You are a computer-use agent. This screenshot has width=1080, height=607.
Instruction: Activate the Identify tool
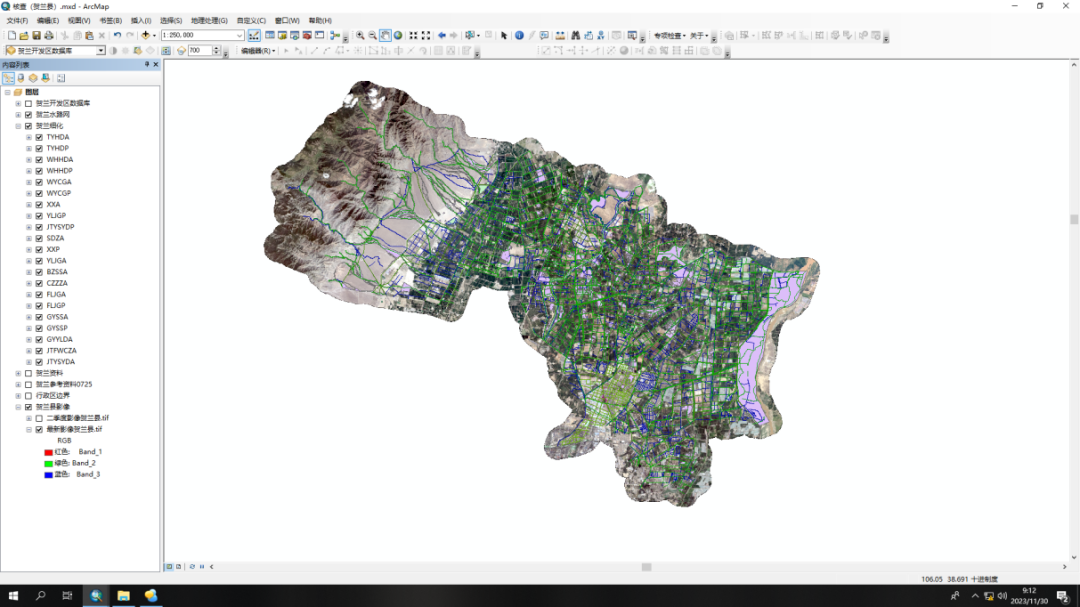[x=519, y=35]
